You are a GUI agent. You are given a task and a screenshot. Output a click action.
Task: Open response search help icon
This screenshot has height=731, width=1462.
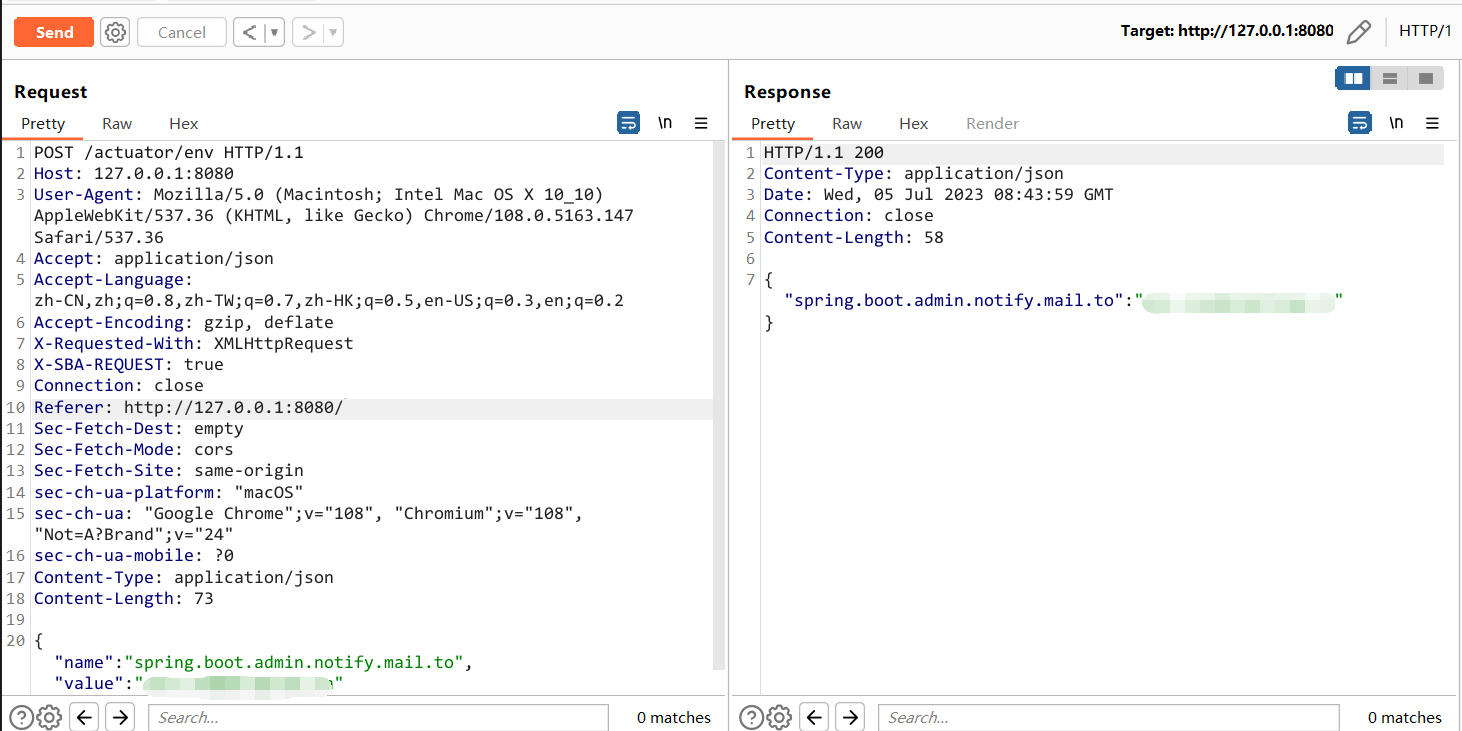751,717
